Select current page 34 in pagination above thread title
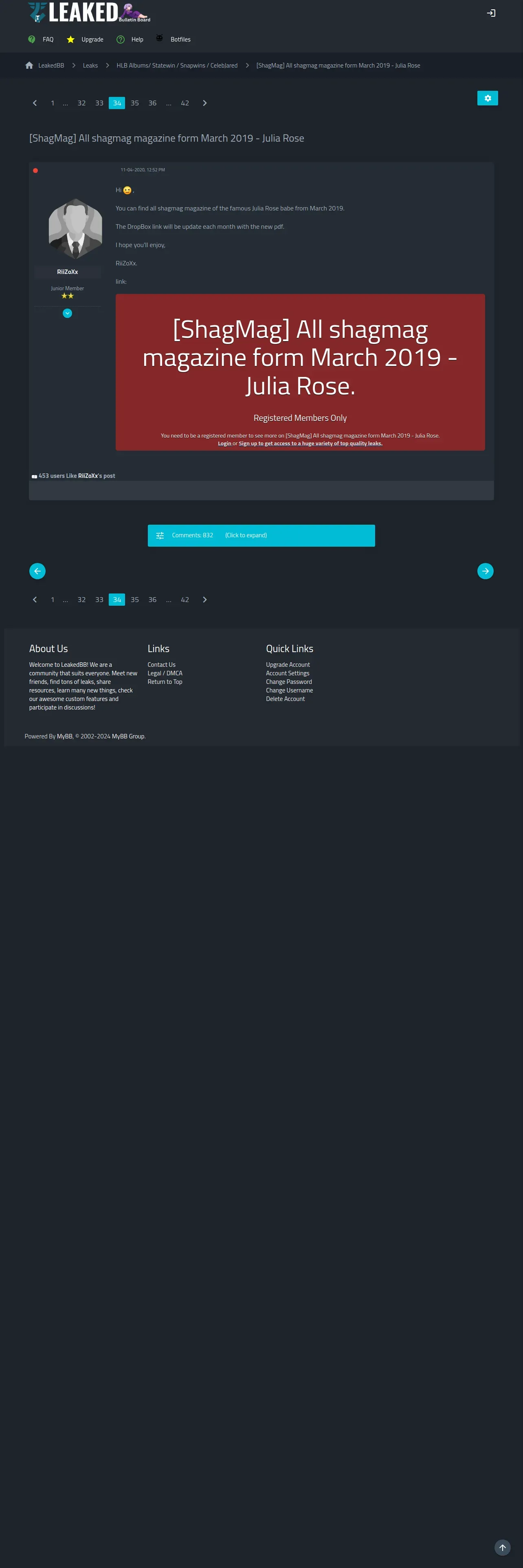 coord(117,103)
